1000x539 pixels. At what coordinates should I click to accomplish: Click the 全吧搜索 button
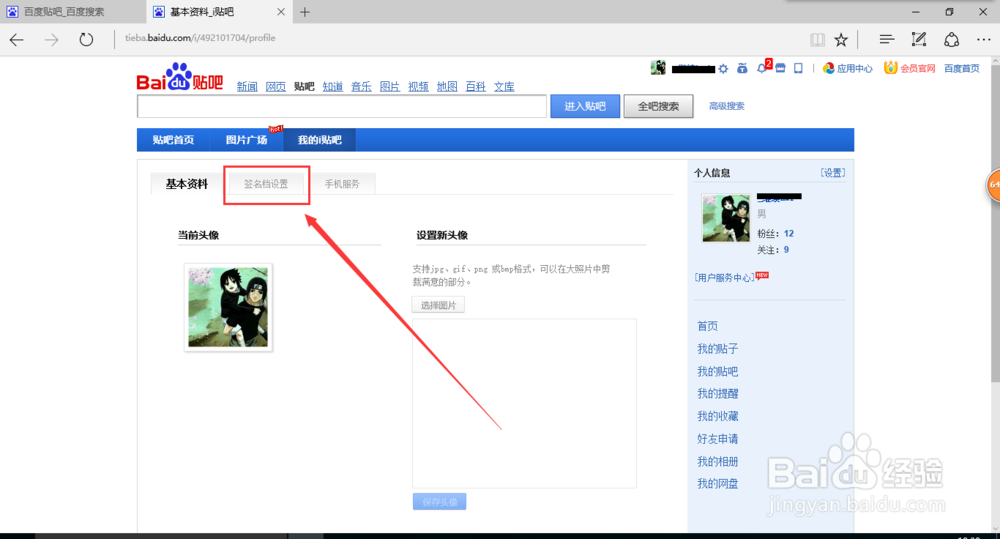(658, 106)
